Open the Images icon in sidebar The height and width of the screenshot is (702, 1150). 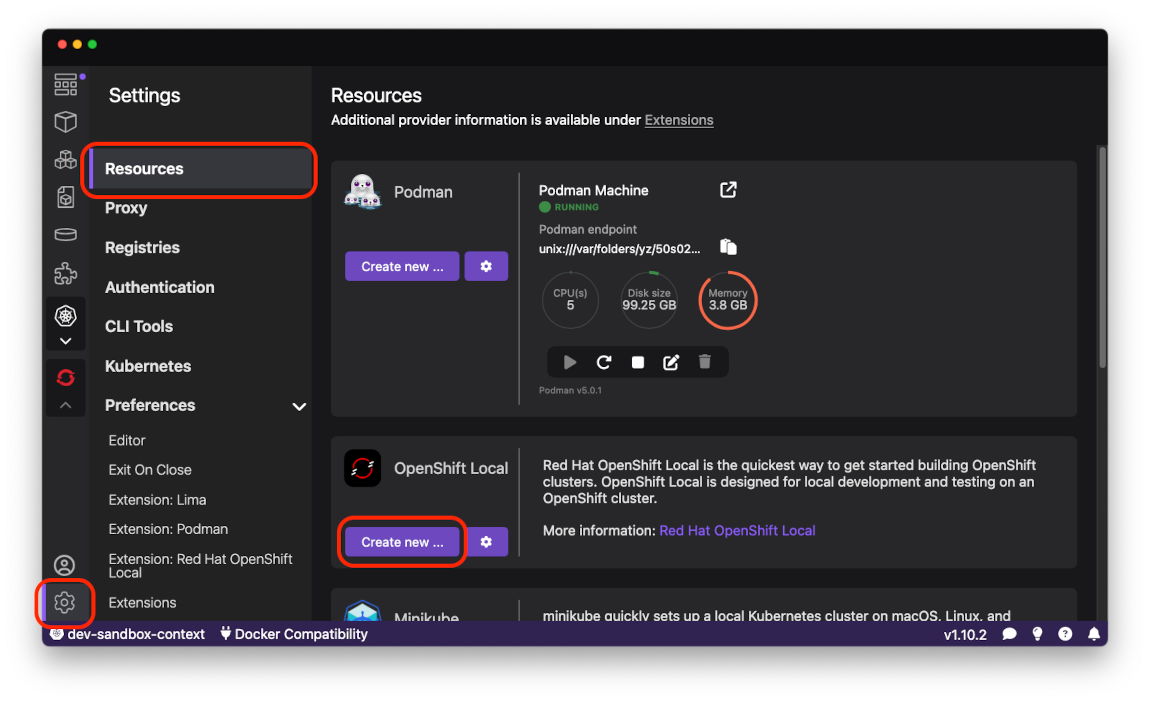coord(65,197)
